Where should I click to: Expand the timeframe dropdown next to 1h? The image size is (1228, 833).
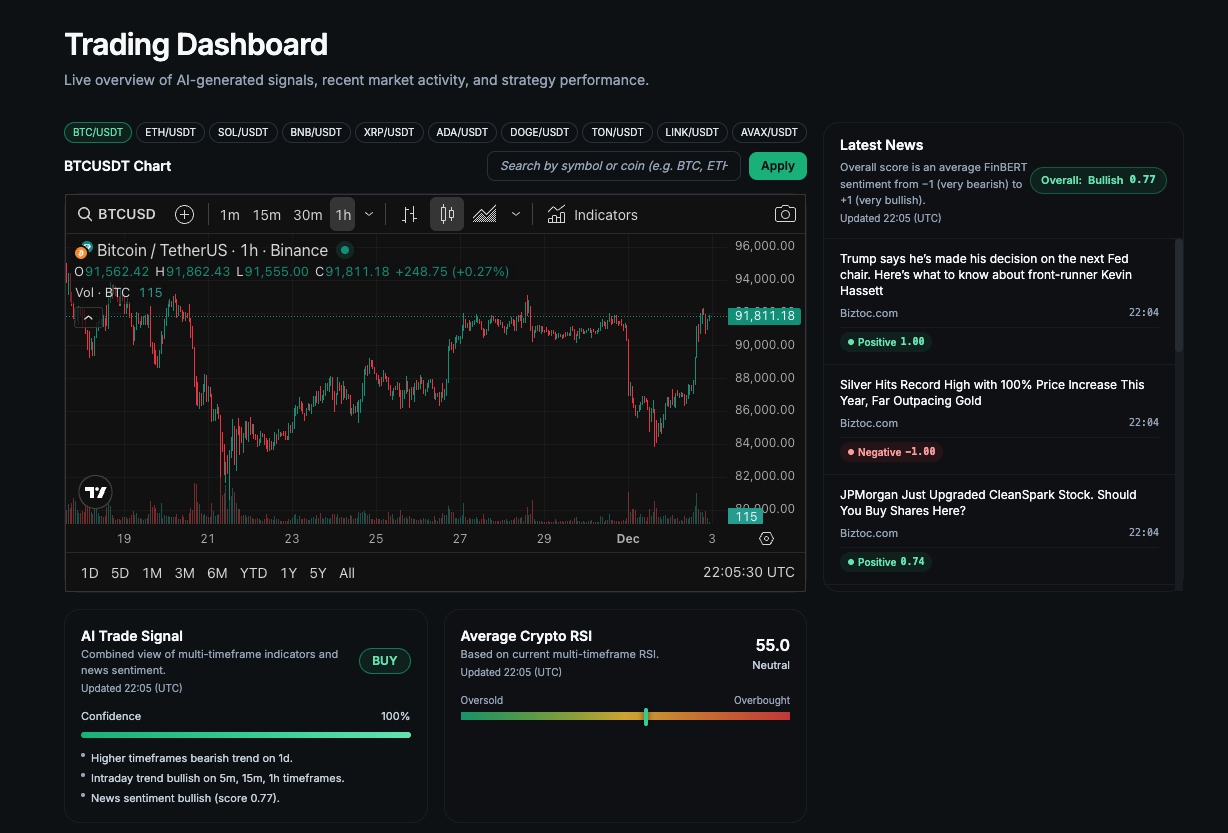pos(368,214)
